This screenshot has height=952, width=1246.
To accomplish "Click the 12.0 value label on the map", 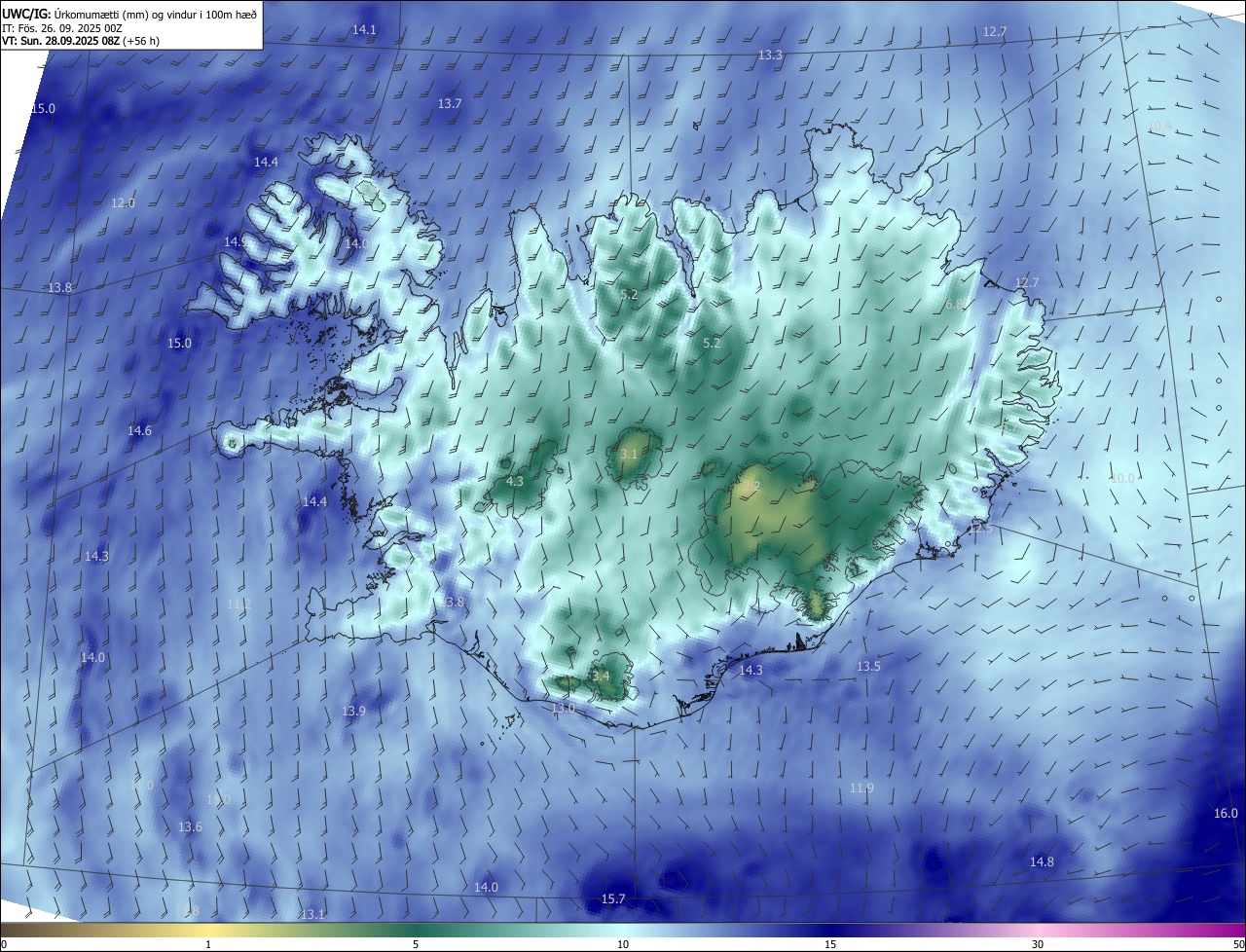I will [123, 203].
